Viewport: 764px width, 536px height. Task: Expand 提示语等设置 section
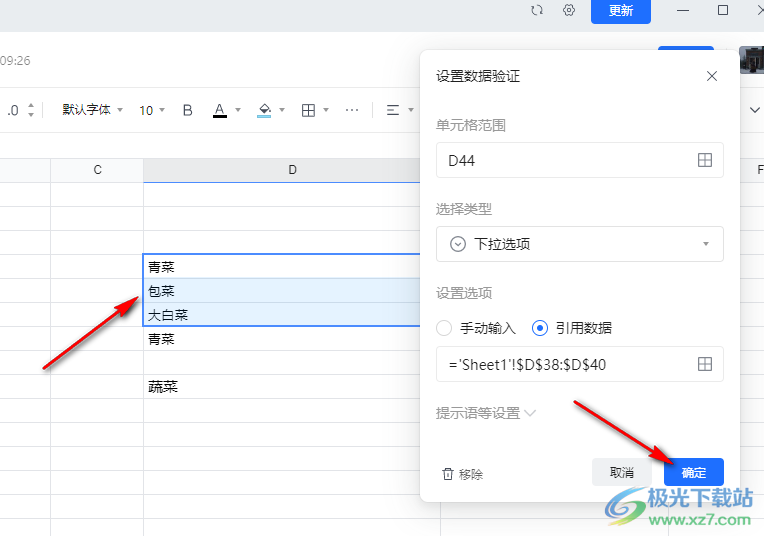pyautogui.click(x=486, y=413)
